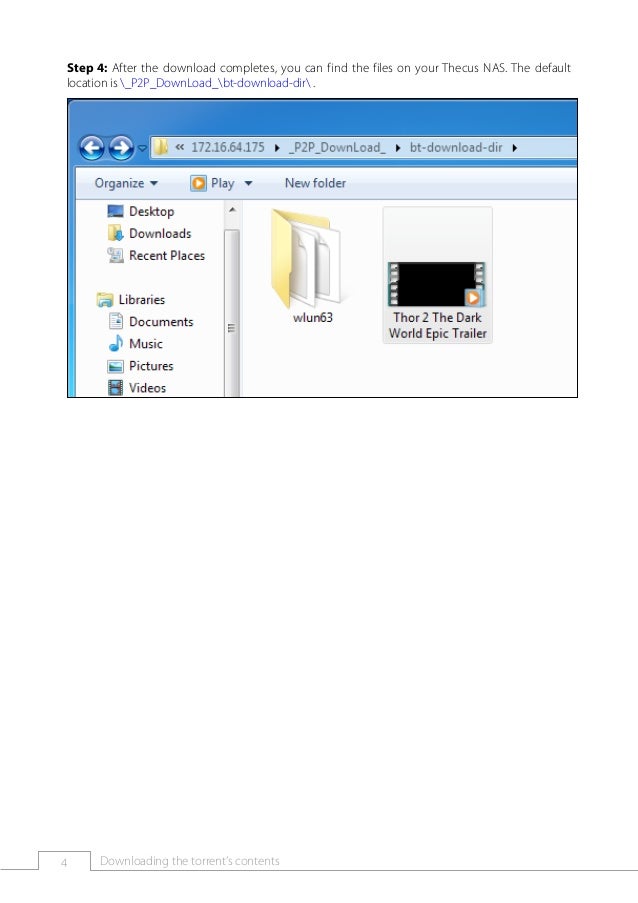Open the Organize menu
638x903 pixels.
tap(126, 183)
